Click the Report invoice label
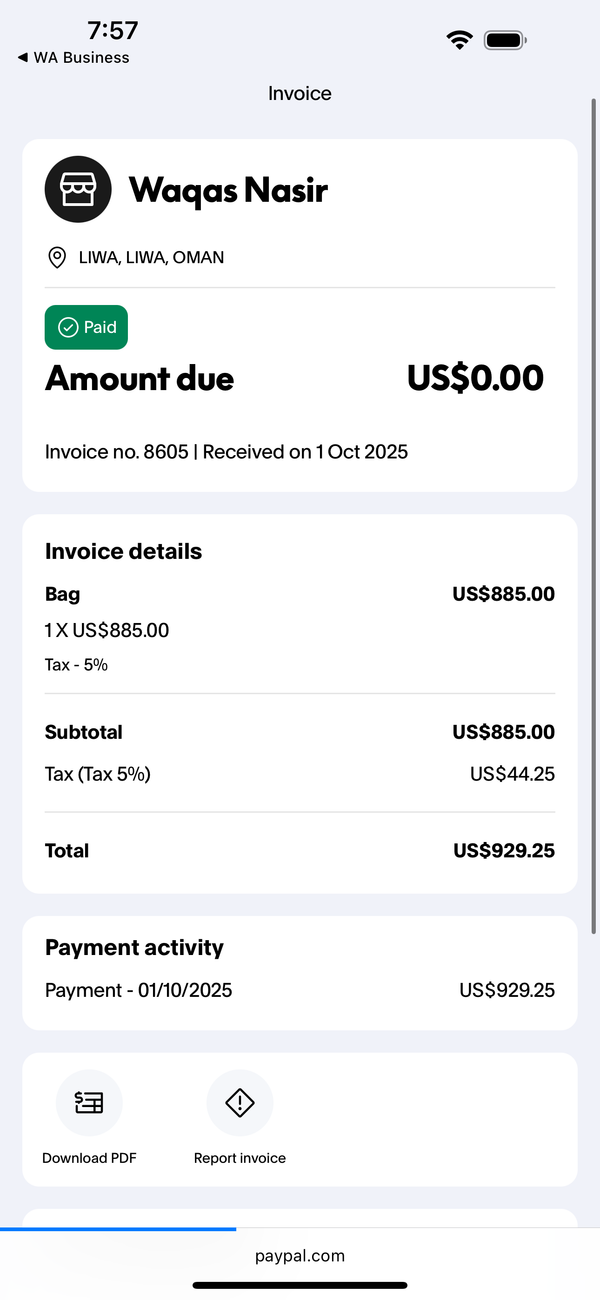 point(240,1158)
